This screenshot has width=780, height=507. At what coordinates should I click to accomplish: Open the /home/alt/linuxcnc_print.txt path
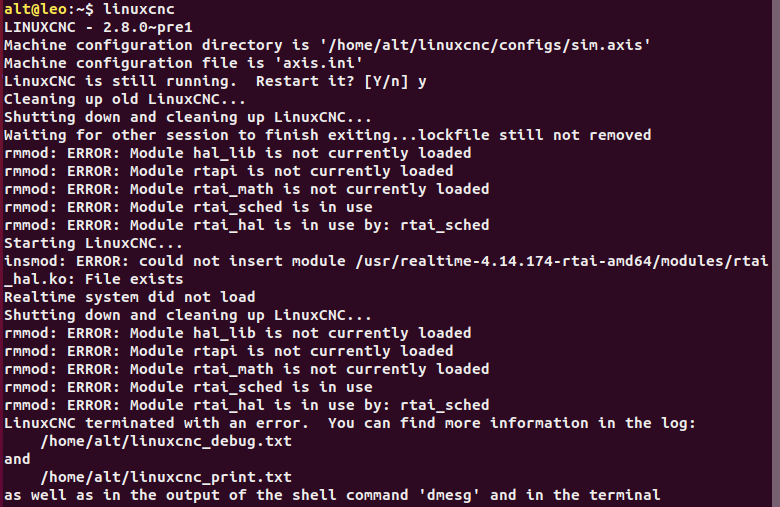(x=166, y=477)
